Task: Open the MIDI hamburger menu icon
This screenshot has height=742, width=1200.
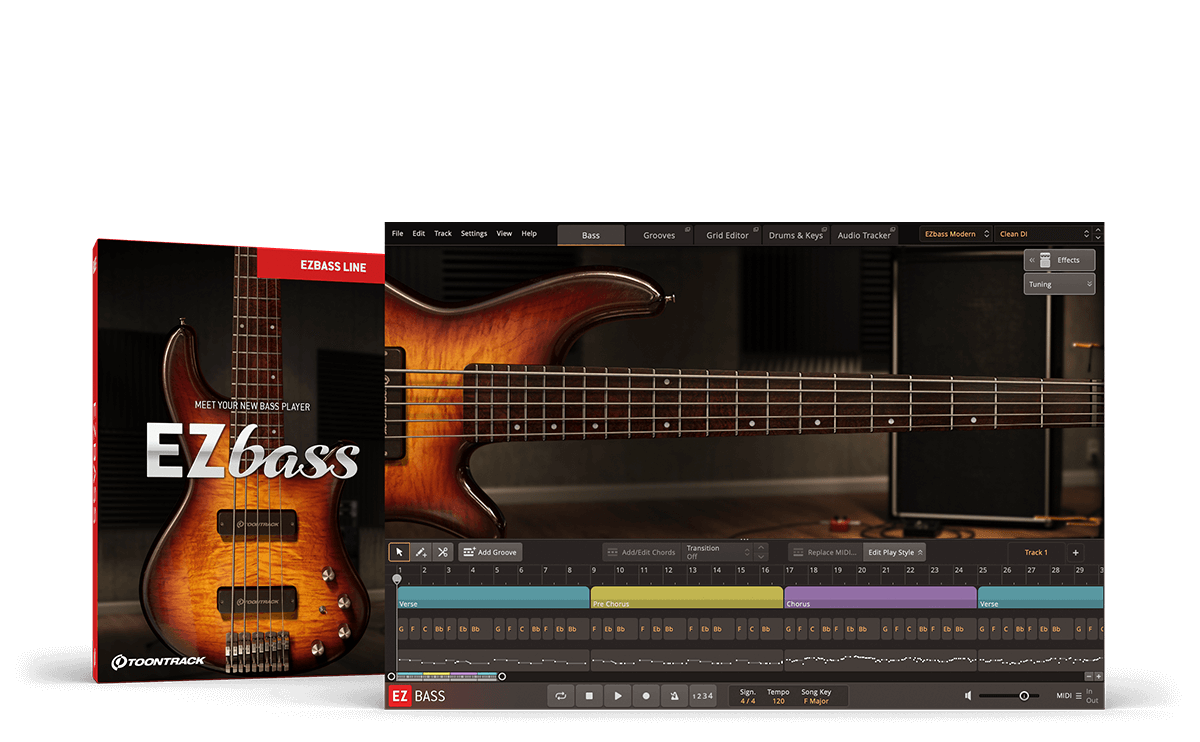Action: pyautogui.click(x=1078, y=696)
